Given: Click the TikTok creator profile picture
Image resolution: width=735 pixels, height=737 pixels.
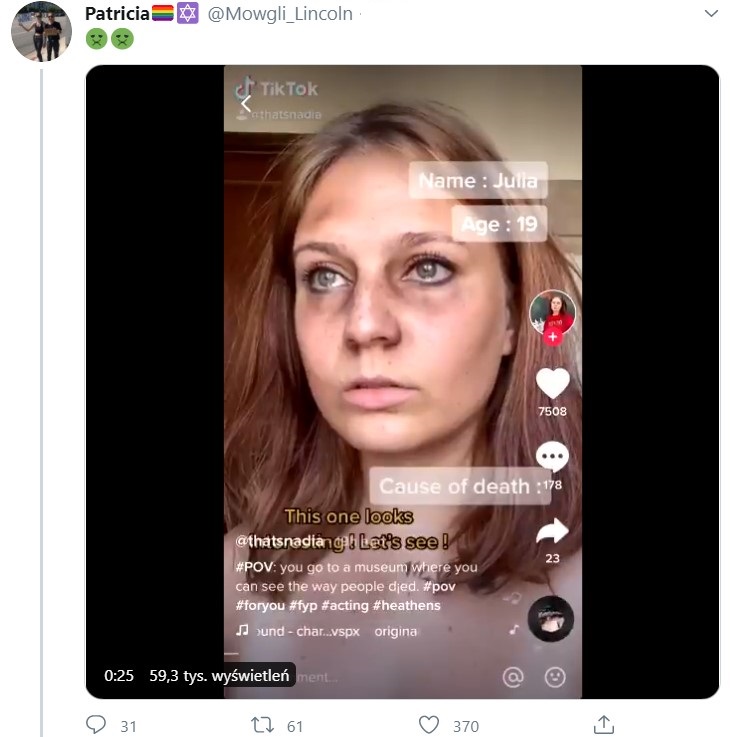Looking at the screenshot, I should click(552, 313).
